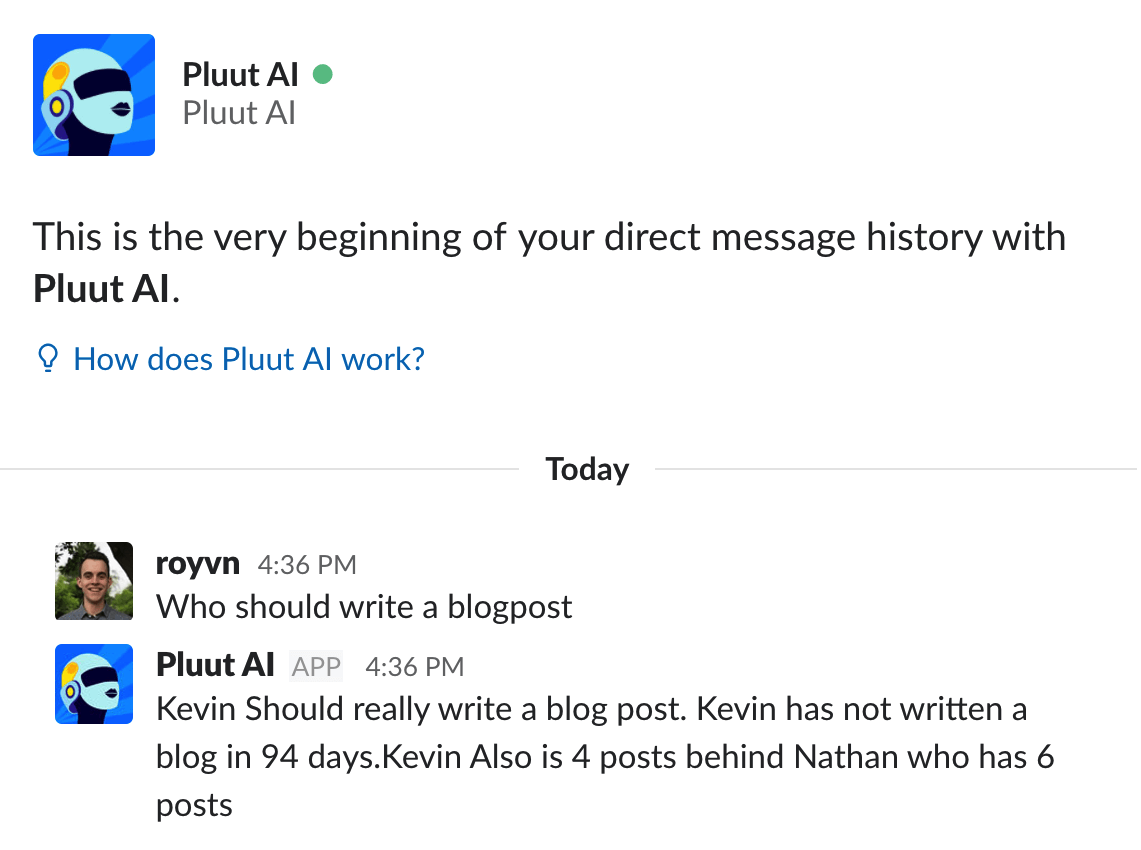Open the small Pluut AI bot avatar
Viewport: 1141px width, 850px height.
pos(94,684)
